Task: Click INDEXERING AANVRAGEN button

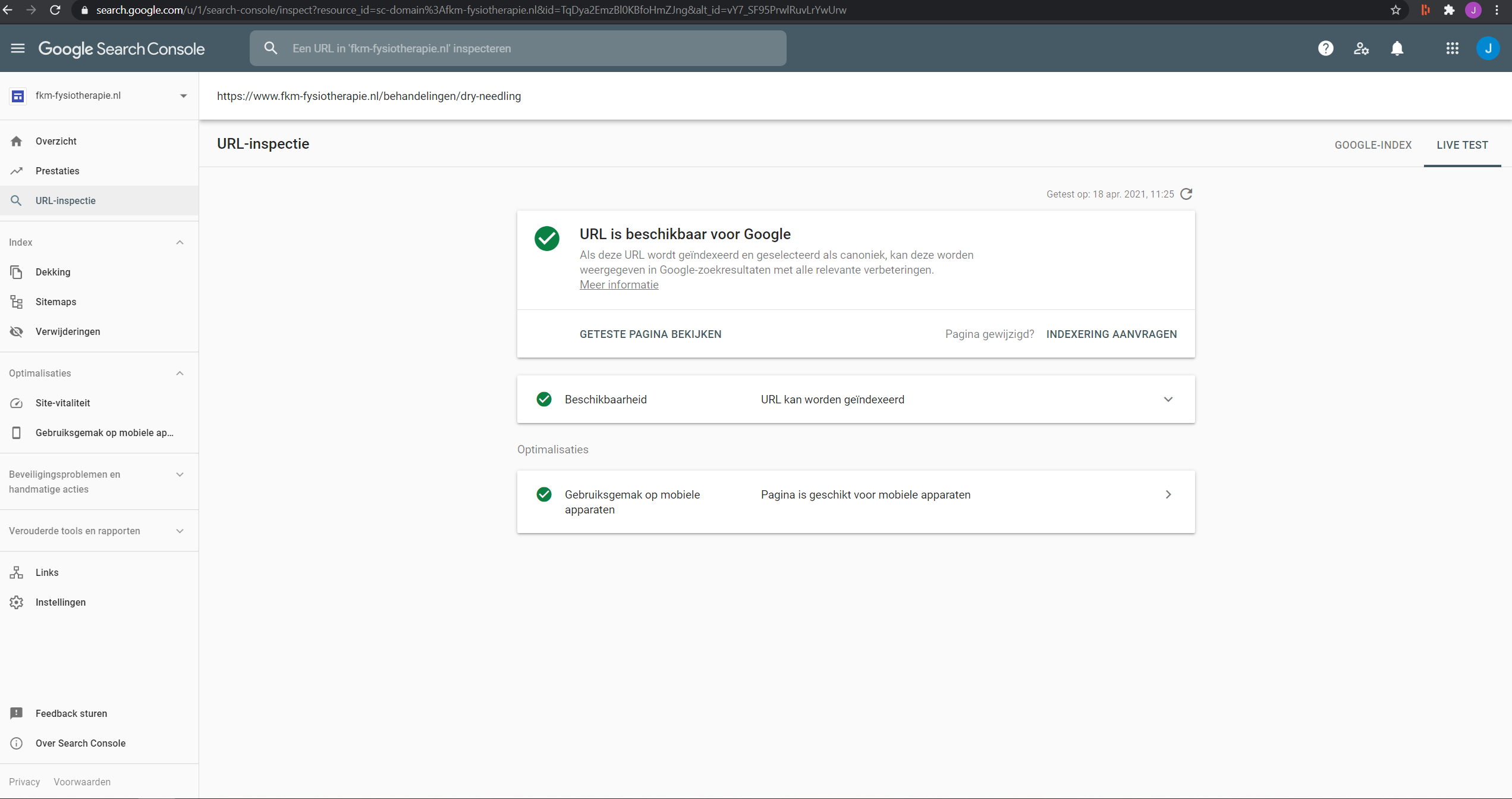Action: (x=1111, y=334)
